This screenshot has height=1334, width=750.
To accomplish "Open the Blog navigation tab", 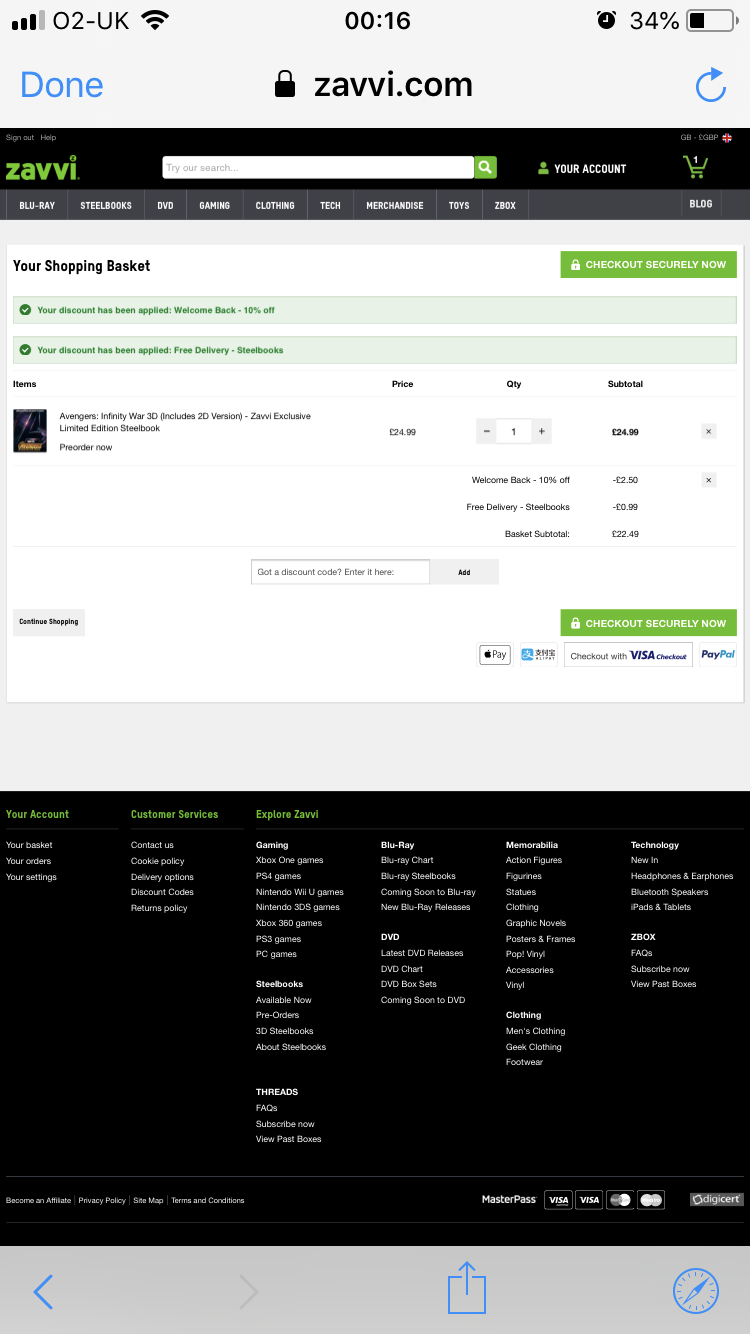I will 701,204.
